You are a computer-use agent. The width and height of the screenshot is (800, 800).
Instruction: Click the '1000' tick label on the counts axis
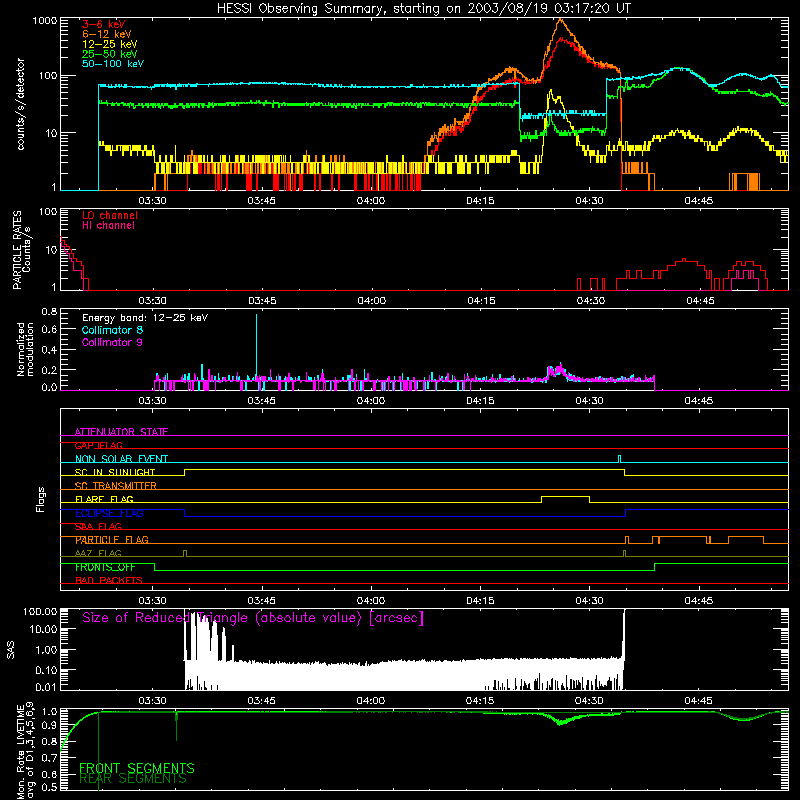[x=44, y=21]
